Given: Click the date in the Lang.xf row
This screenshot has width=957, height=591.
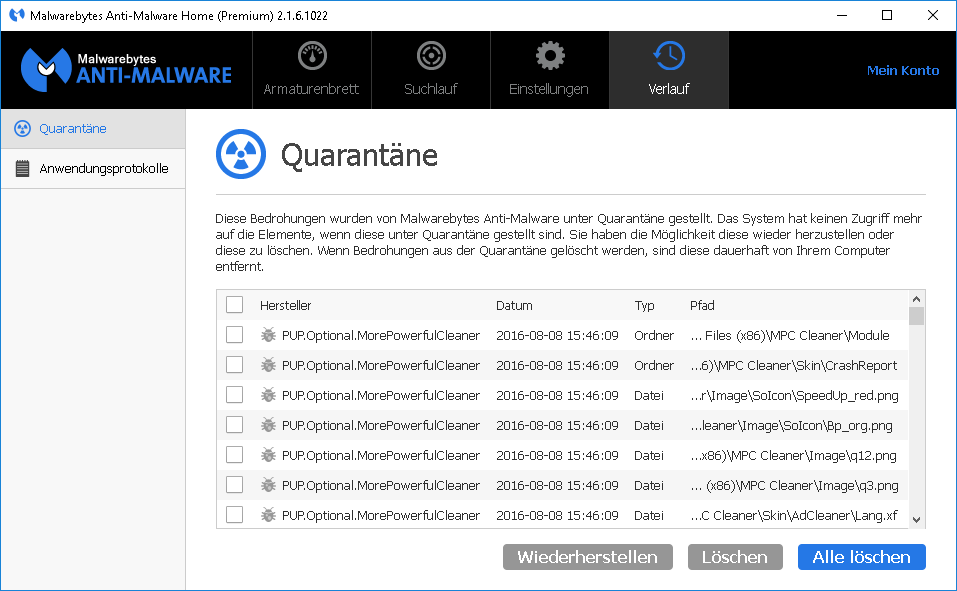Looking at the screenshot, I should tap(557, 515).
